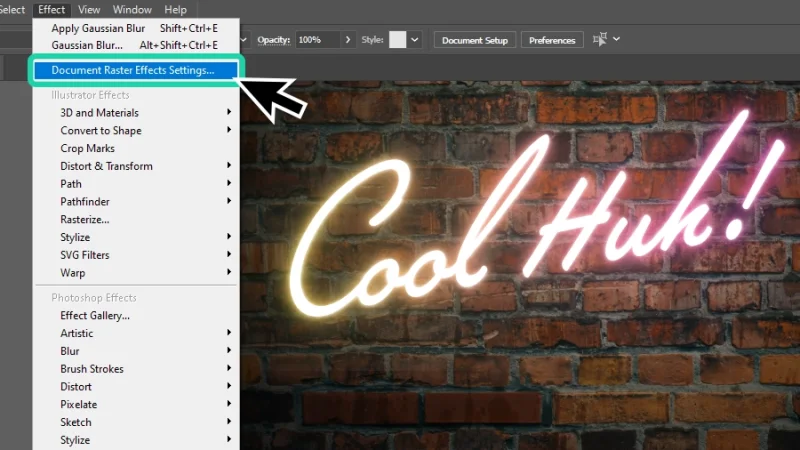Image resolution: width=800 pixels, height=450 pixels.
Task: Open the Select menu
Action: point(11,10)
